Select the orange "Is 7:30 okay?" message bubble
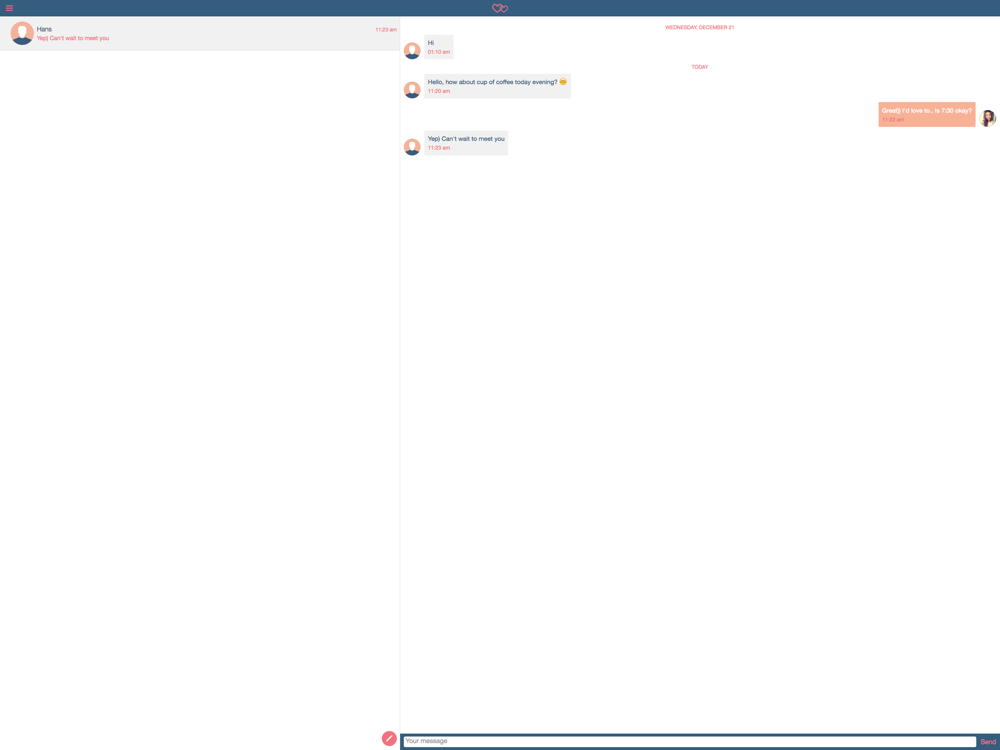The width and height of the screenshot is (1000, 750). [x=927, y=115]
